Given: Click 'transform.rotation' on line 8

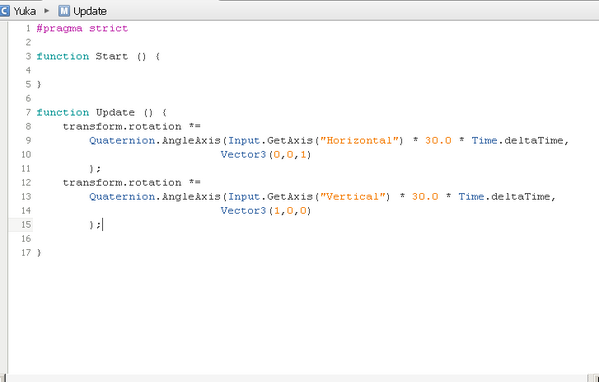Looking at the screenshot, I should click(x=122, y=126).
